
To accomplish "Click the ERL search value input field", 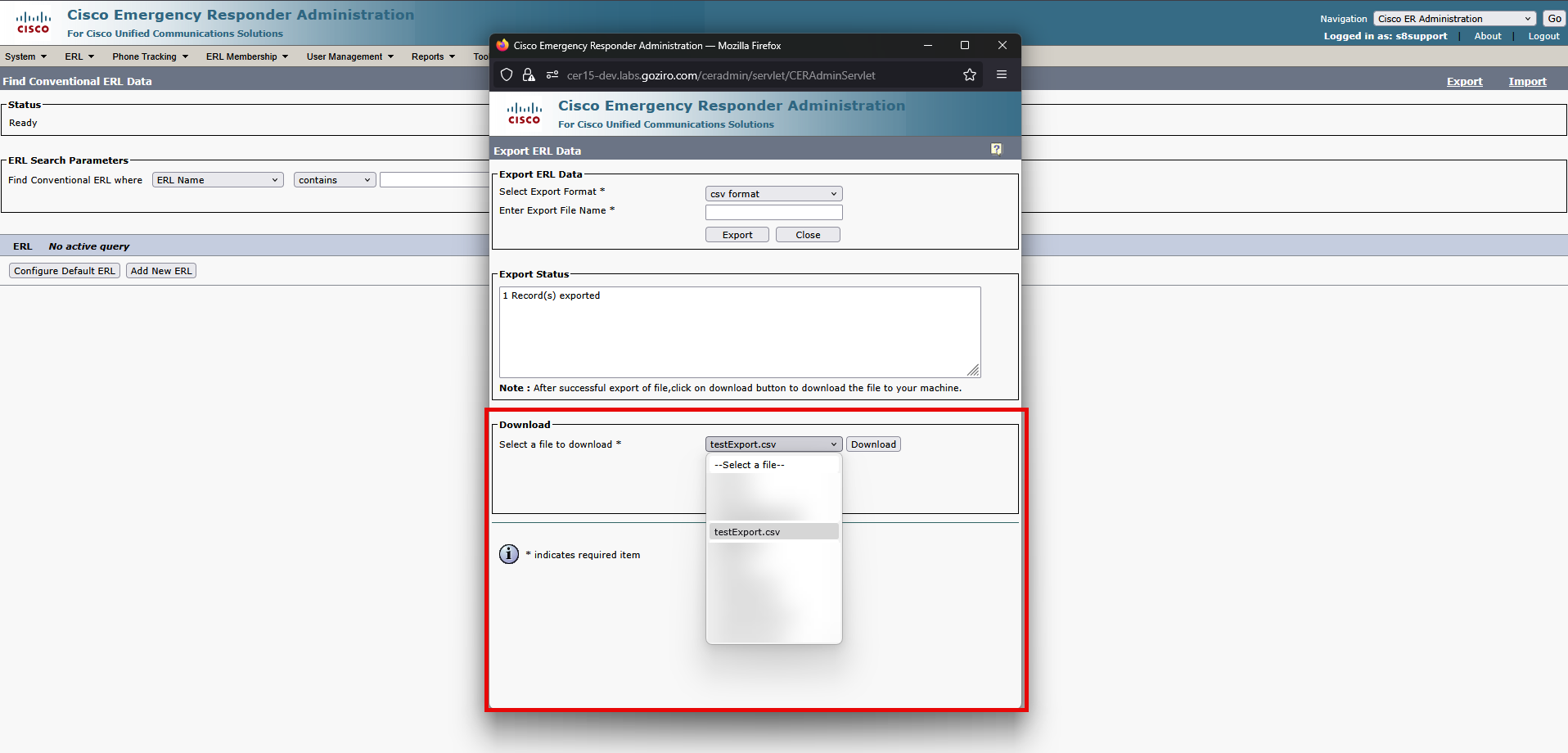I will 435,180.
